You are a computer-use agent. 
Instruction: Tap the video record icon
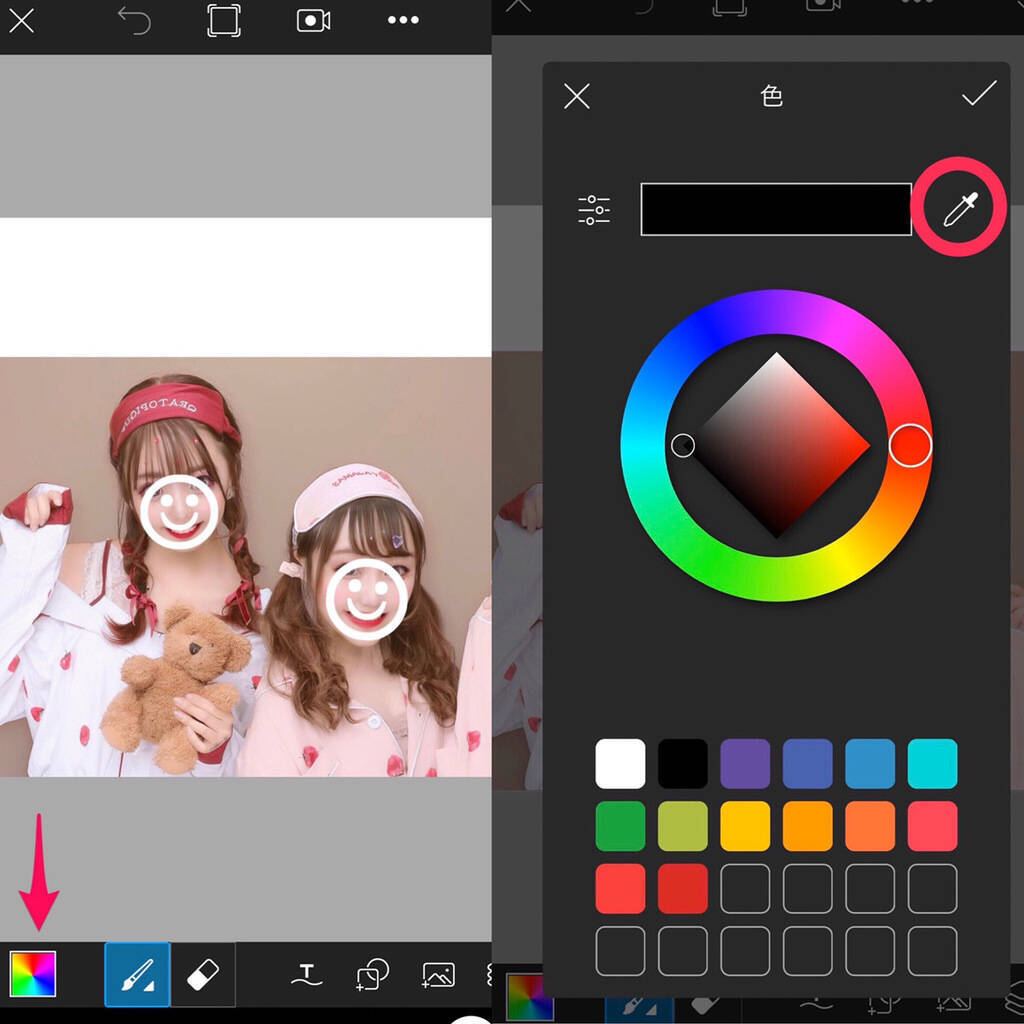313,21
